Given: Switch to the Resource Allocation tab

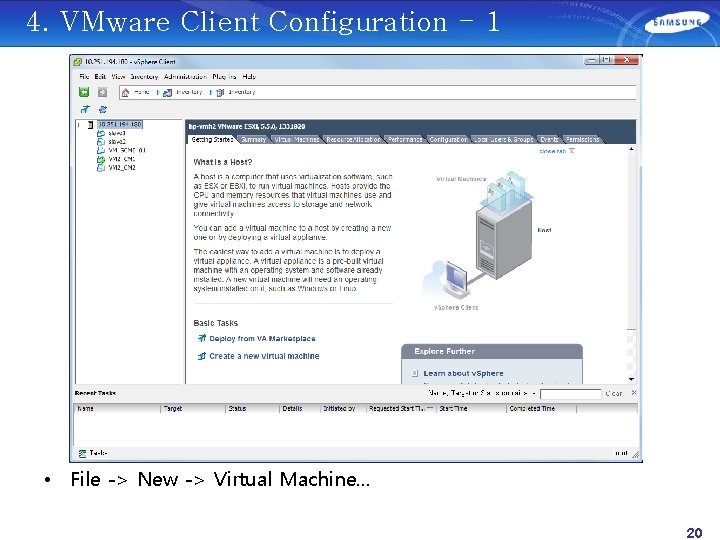Looking at the screenshot, I should [x=353, y=139].
